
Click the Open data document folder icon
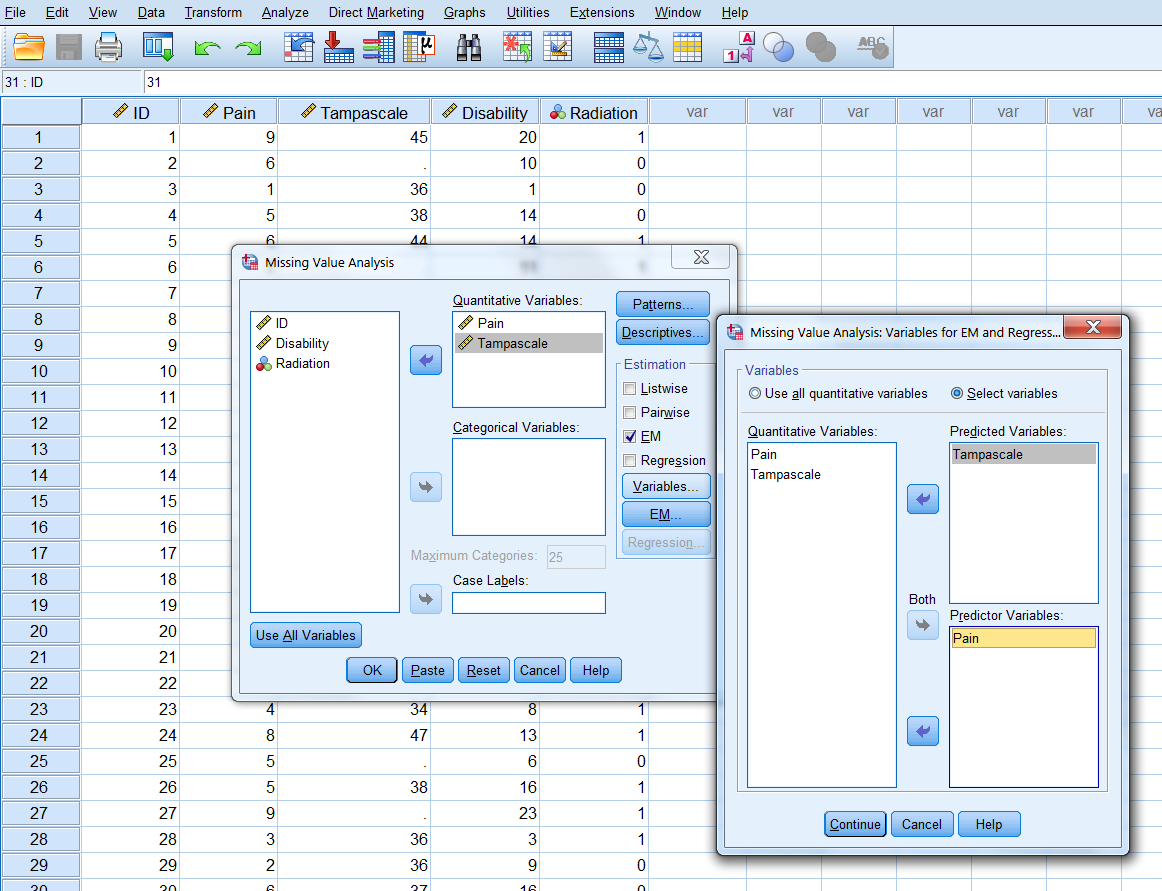point(29,47)
